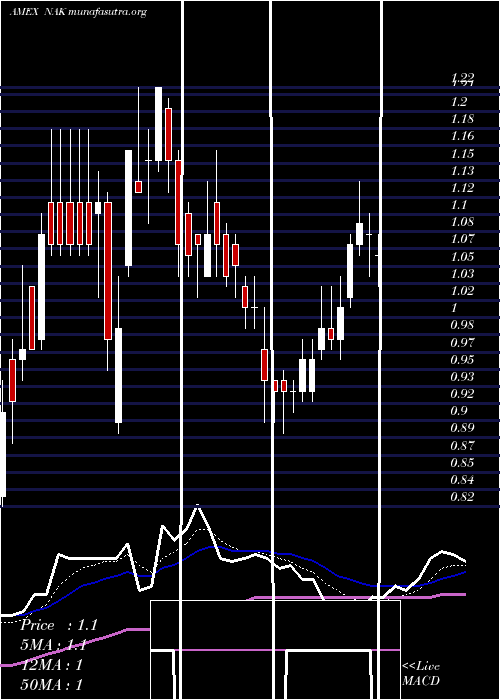Image resolution: width=500 pixels, height=700 pixels.
Task: Select the 1.15 price axis label
Action: pos(462,154)
